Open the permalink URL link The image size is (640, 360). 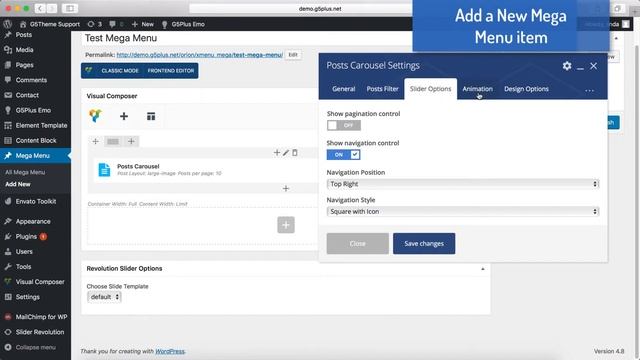tap(200, 55)
